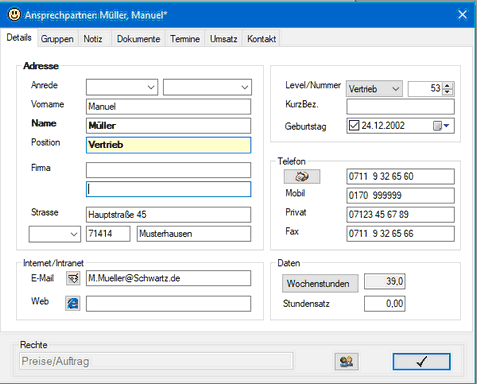
Task: Increase the Nummer spinner value
Action: coord(447,86)
